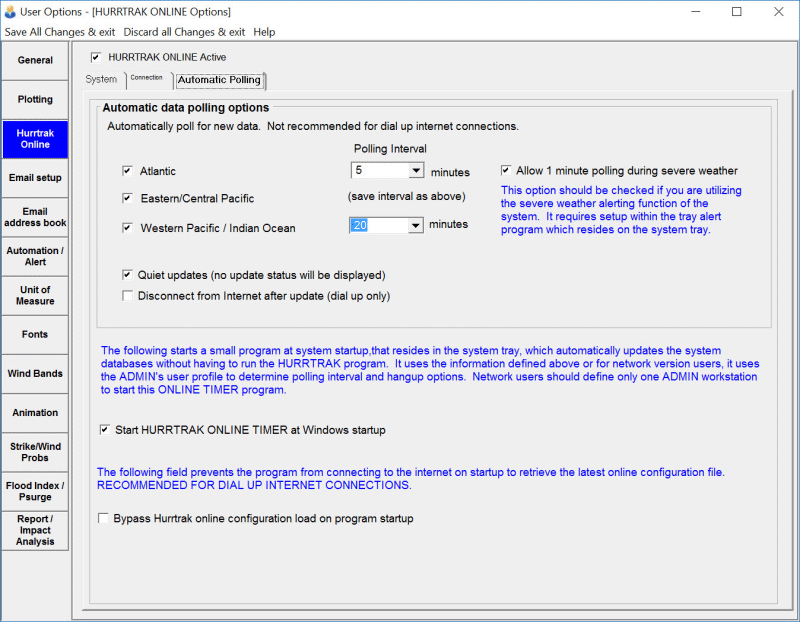The height and width of the screenshot is (622, 800).
Task: Switch to the System tab
Action: tap(101, 80)
